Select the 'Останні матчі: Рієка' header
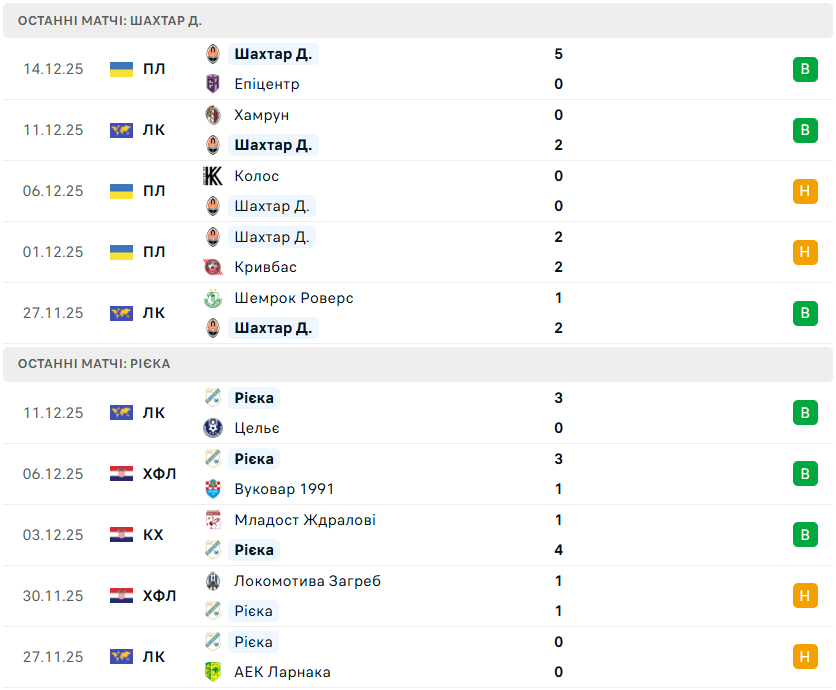The height and width of the screenshot is (690, 836). point(94,364)
